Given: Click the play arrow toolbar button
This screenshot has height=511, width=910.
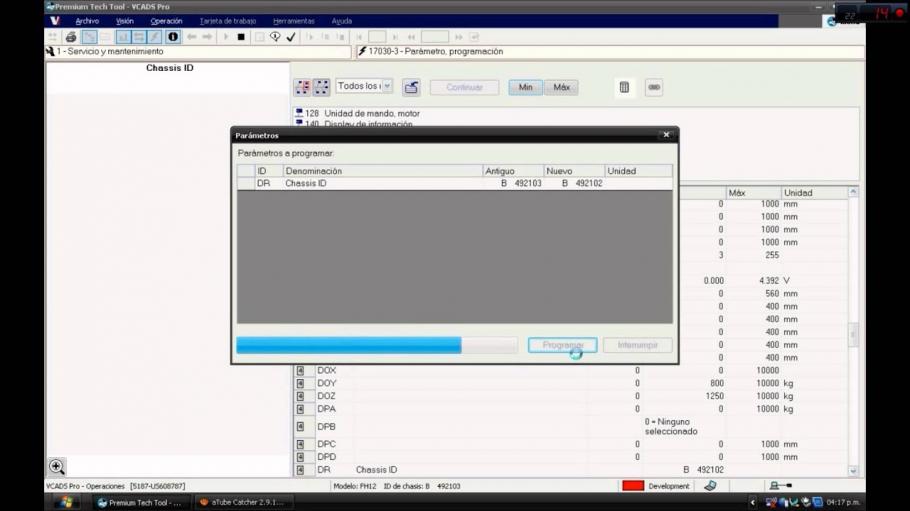Looking at the screenshot, I should click(x=226, y=37).
